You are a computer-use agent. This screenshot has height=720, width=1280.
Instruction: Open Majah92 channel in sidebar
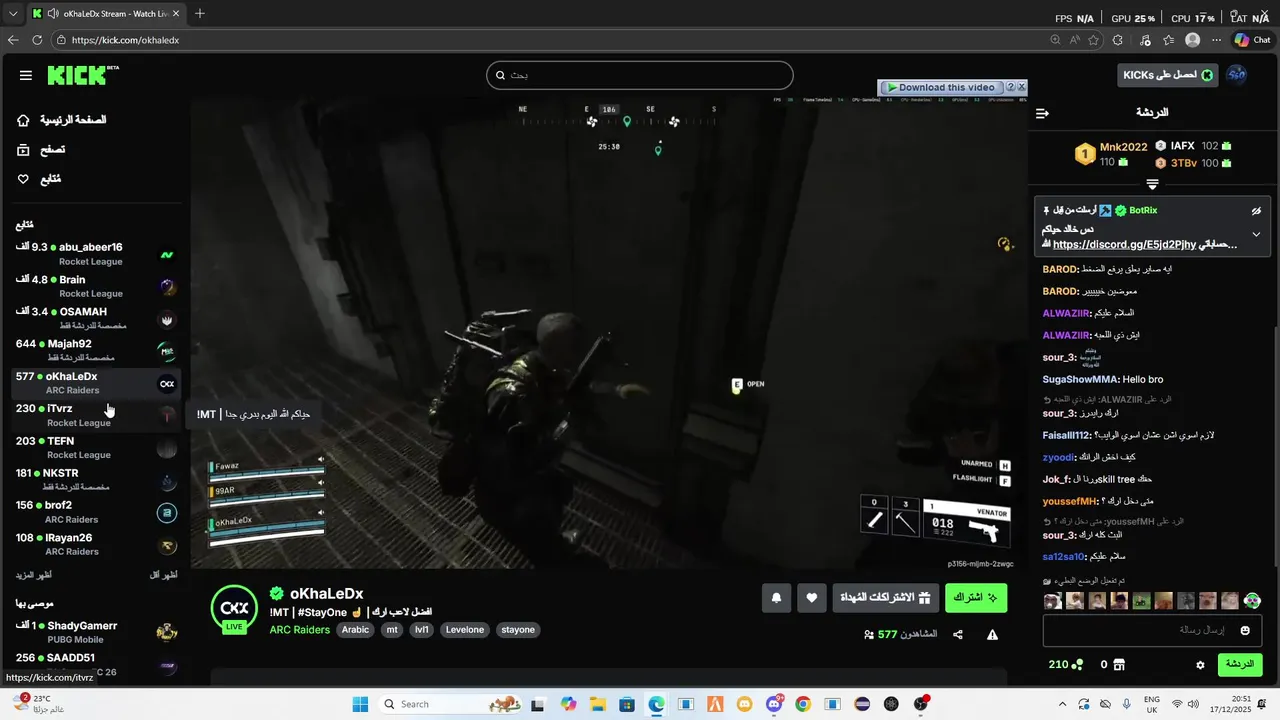tap(96, 350)
